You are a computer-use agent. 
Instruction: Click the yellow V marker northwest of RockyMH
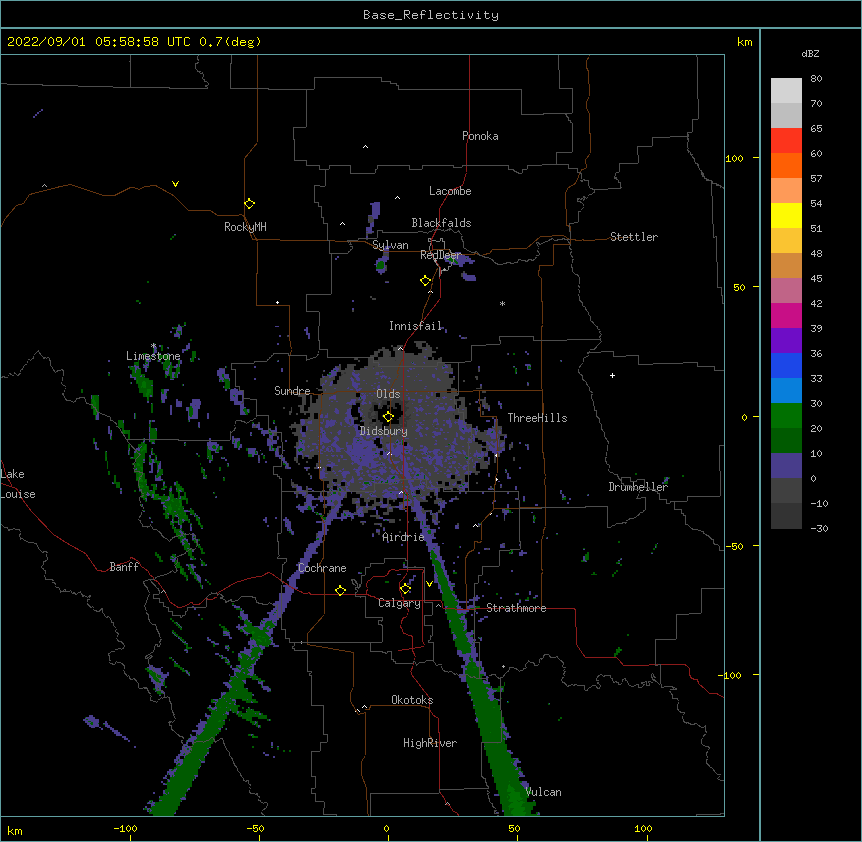175,184
